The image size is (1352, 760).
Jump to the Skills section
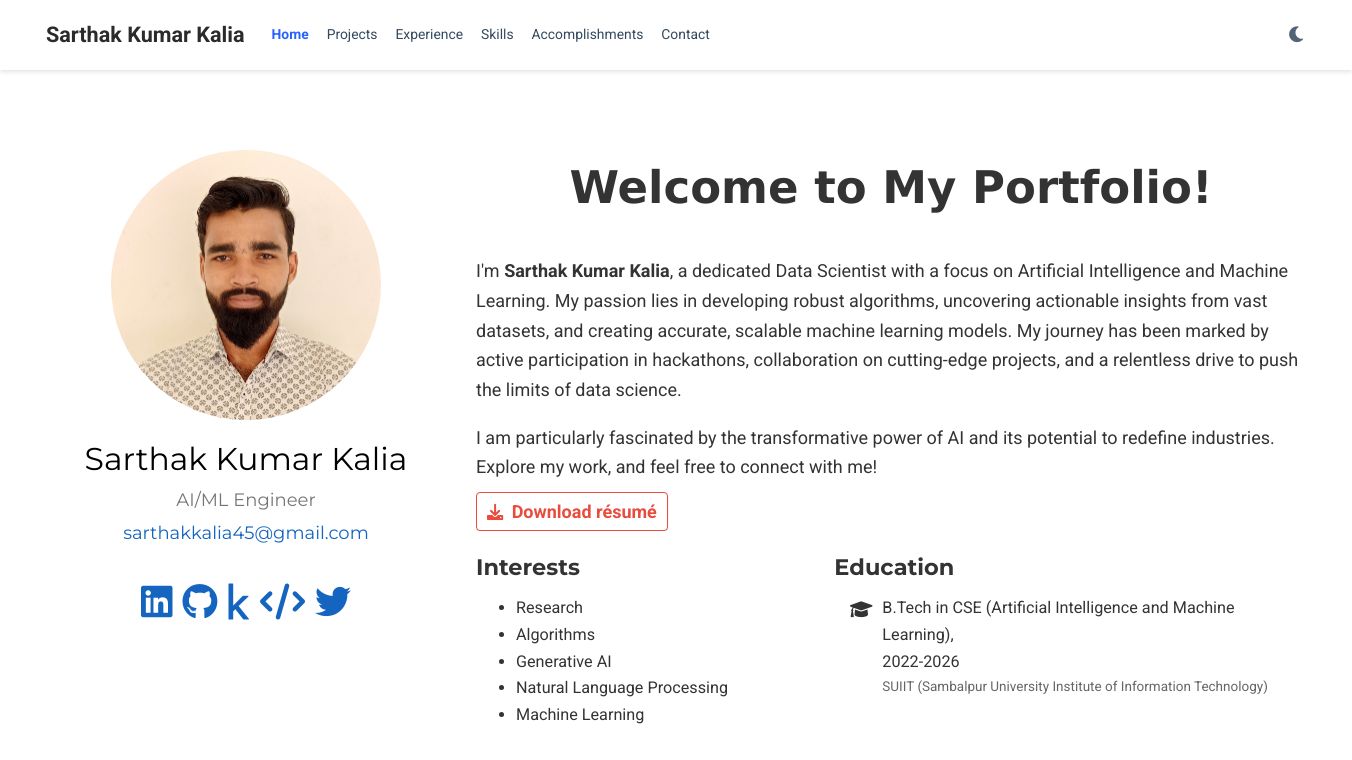coord(497,35)
